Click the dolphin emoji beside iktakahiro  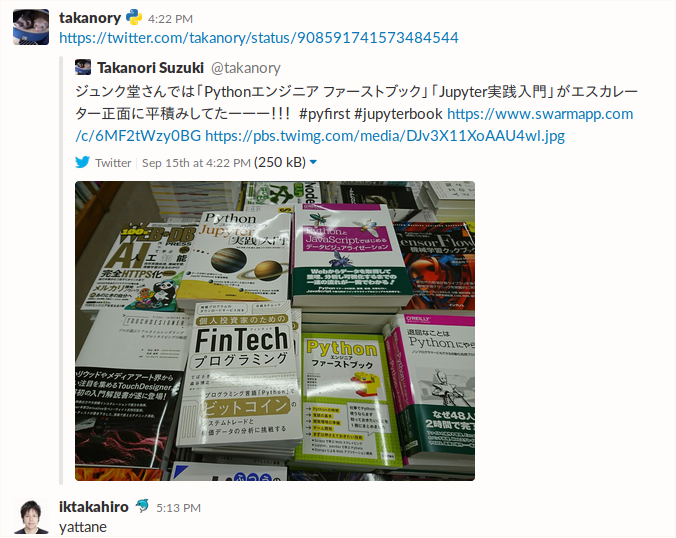142,506
